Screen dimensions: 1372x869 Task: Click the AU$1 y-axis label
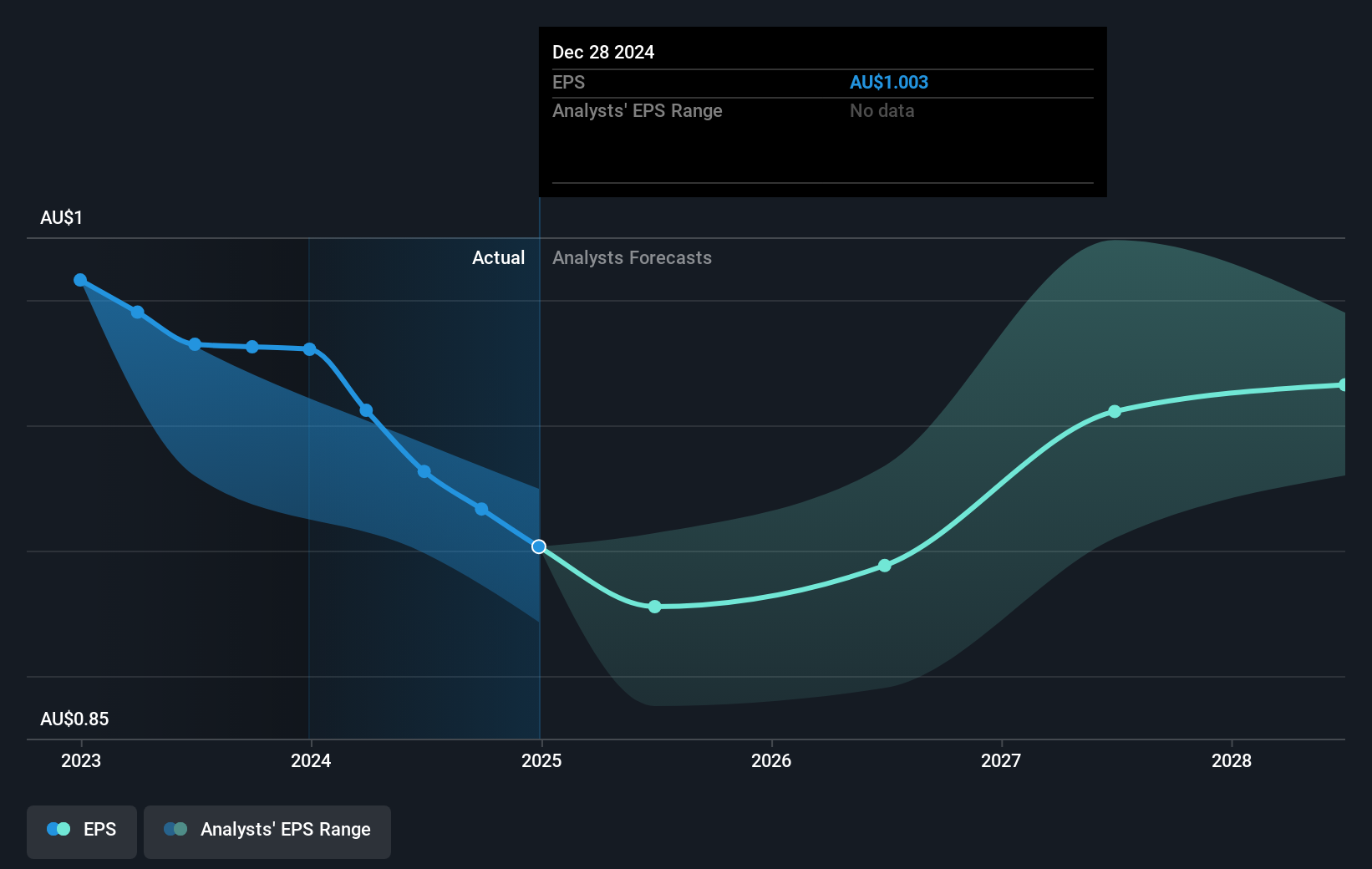click(x=61, y=217)
